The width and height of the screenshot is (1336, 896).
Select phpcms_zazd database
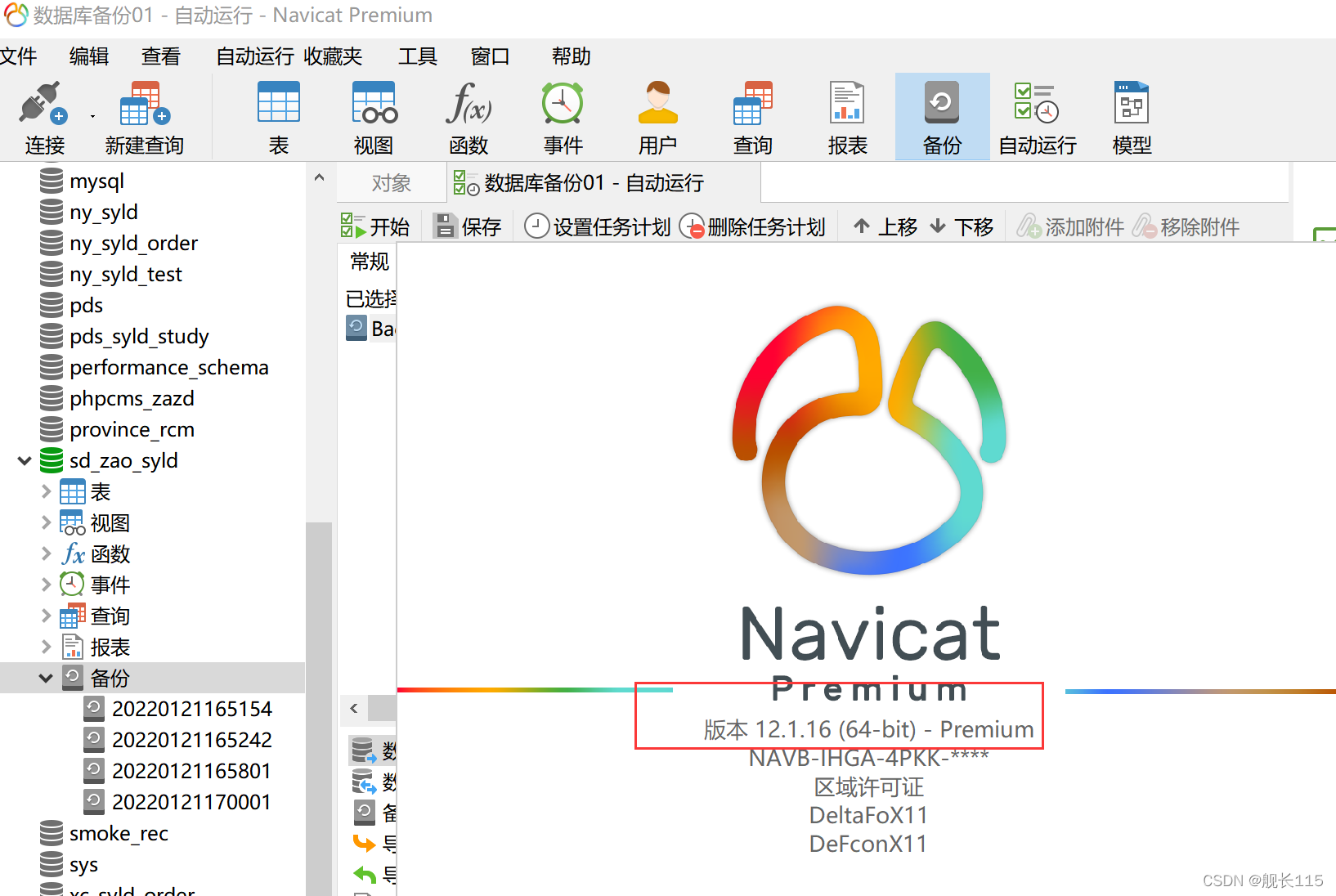(132, 398)
